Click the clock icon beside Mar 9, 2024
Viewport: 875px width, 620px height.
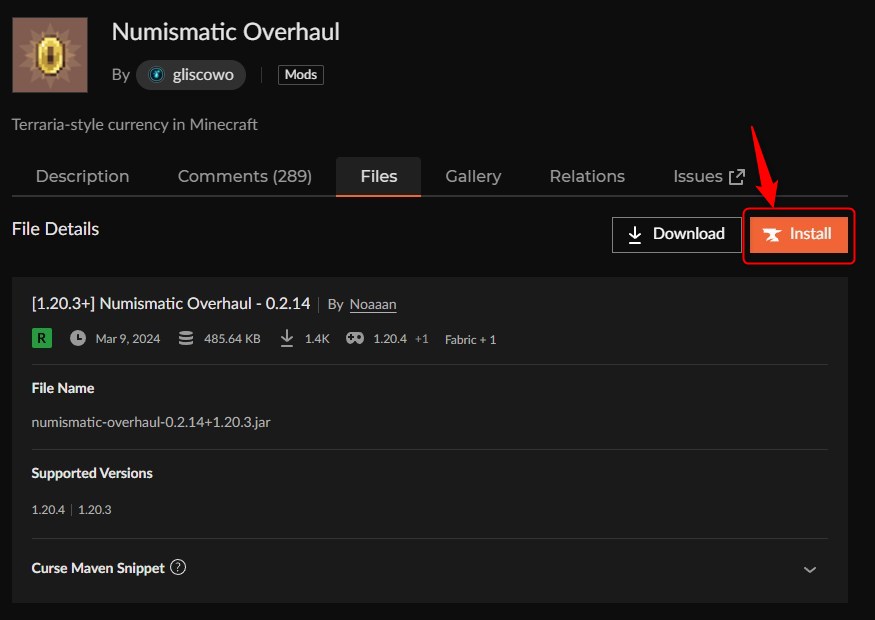[x=78, y=338]
